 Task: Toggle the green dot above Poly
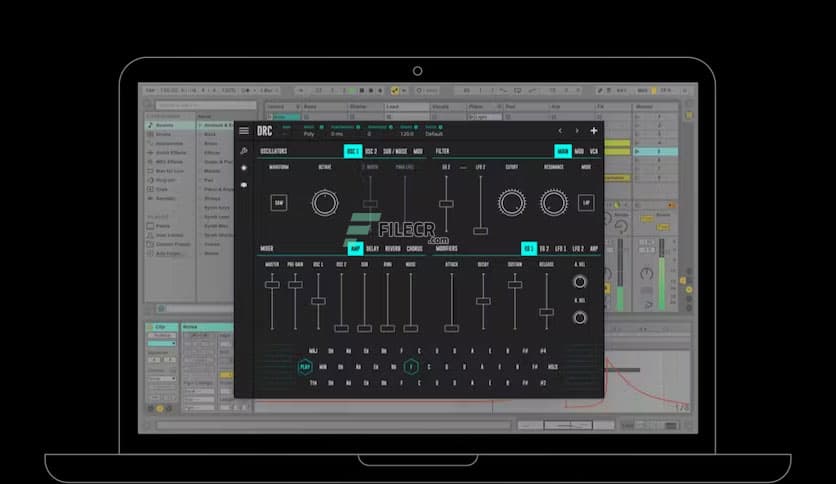(x=321, y=127)
